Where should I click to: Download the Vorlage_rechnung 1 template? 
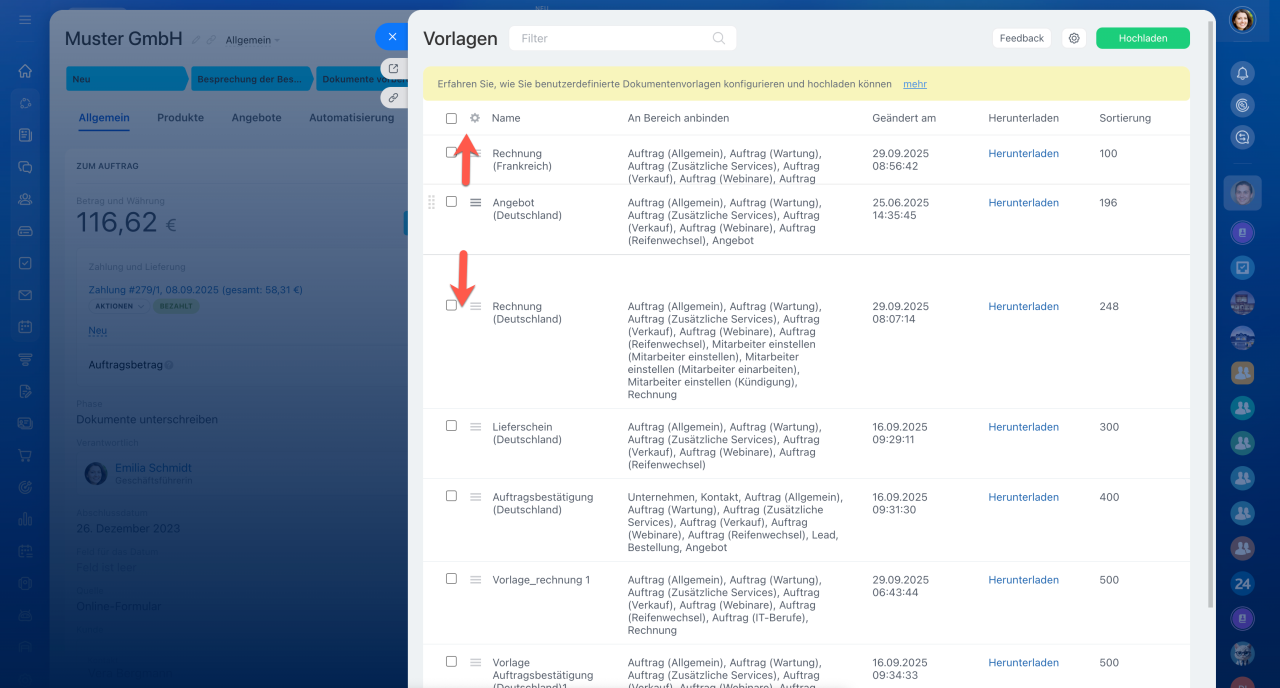pyautogui.click(x=1023, y=579)
